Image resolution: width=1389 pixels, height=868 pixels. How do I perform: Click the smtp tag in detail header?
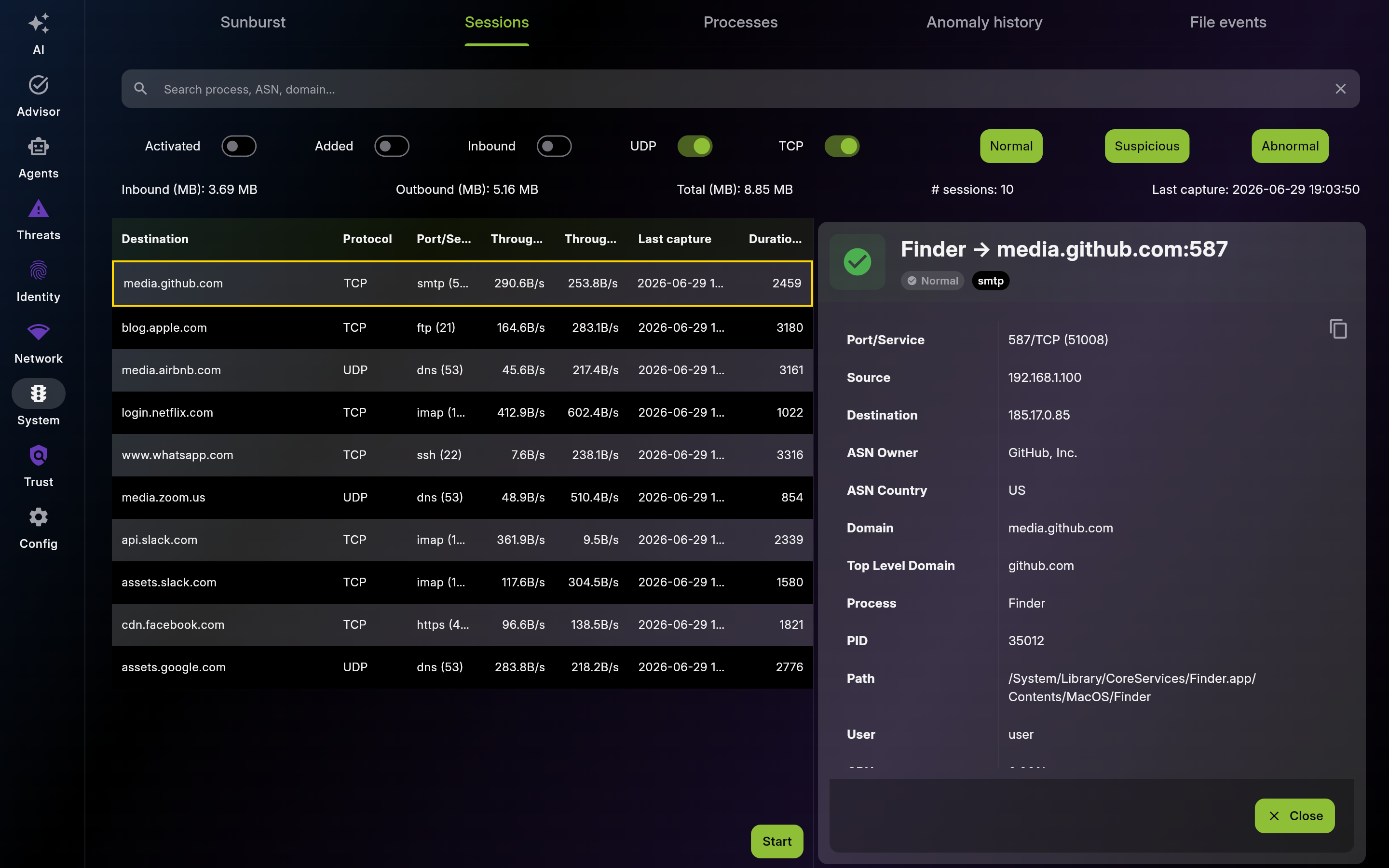[x=990, y=281]
